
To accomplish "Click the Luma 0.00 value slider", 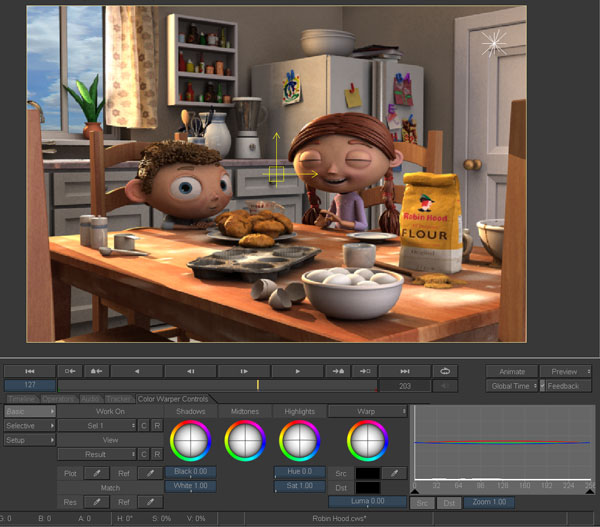I will point(367,501).
